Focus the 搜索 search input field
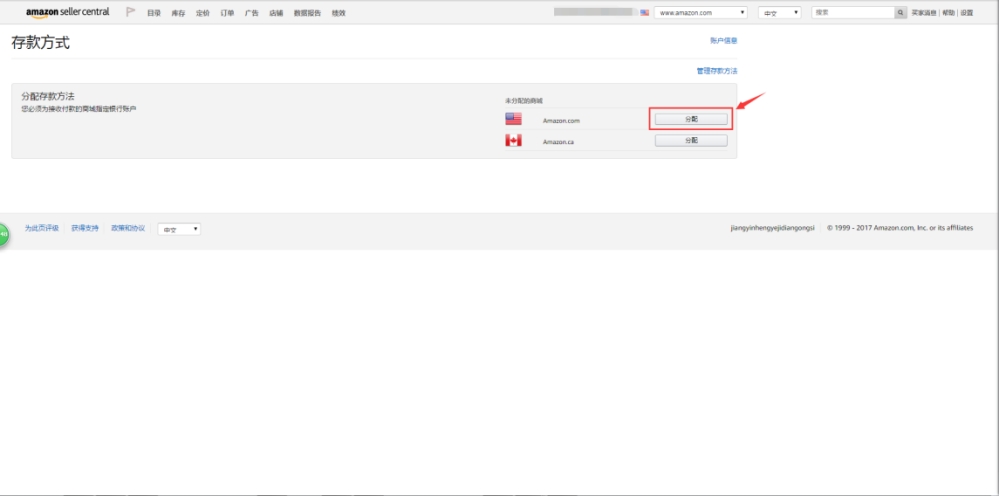The height and width of the screenshot is (496, 1000). click(851, 13)
